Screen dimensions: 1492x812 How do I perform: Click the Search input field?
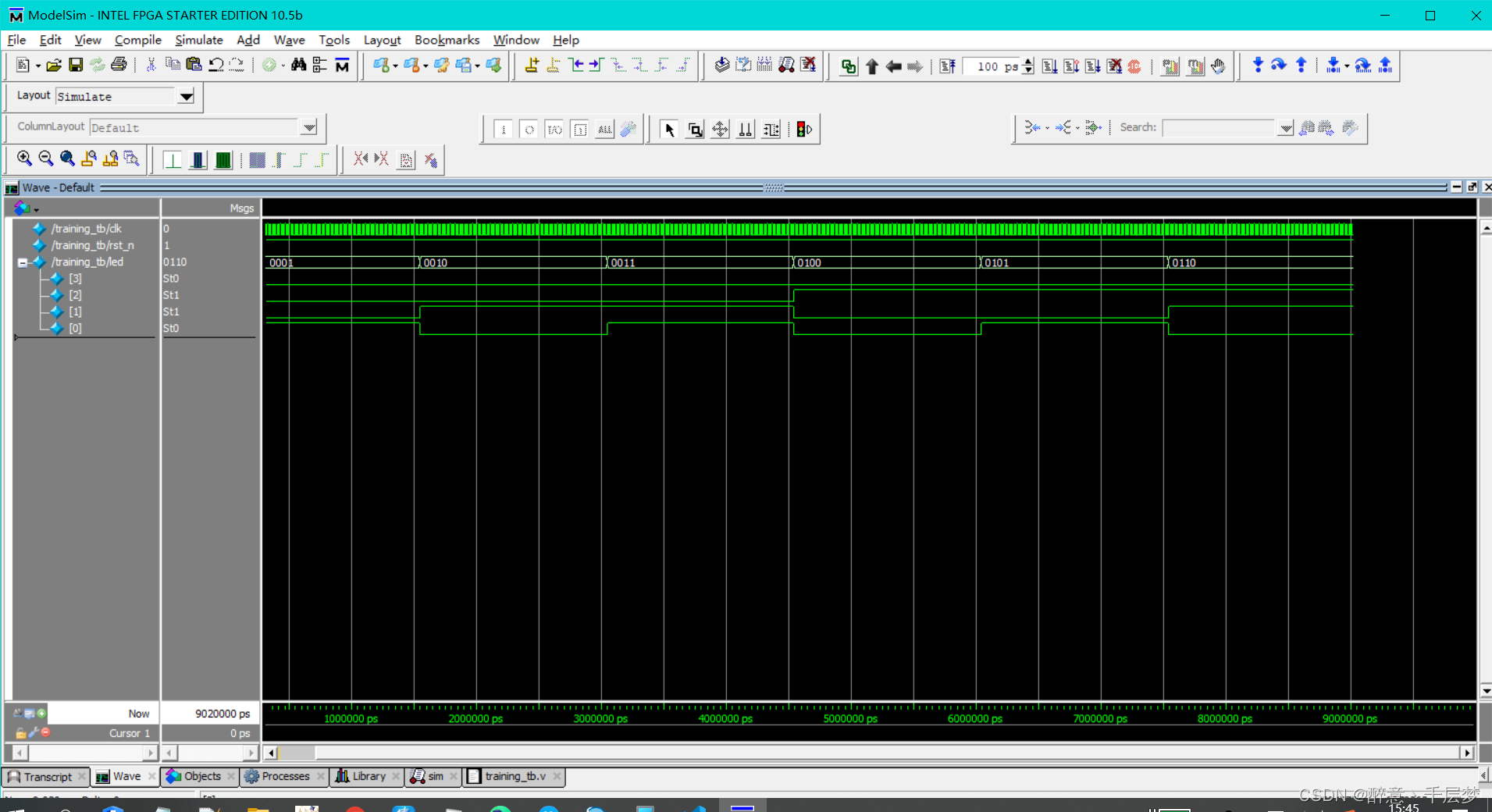[x=1220, y=128]
